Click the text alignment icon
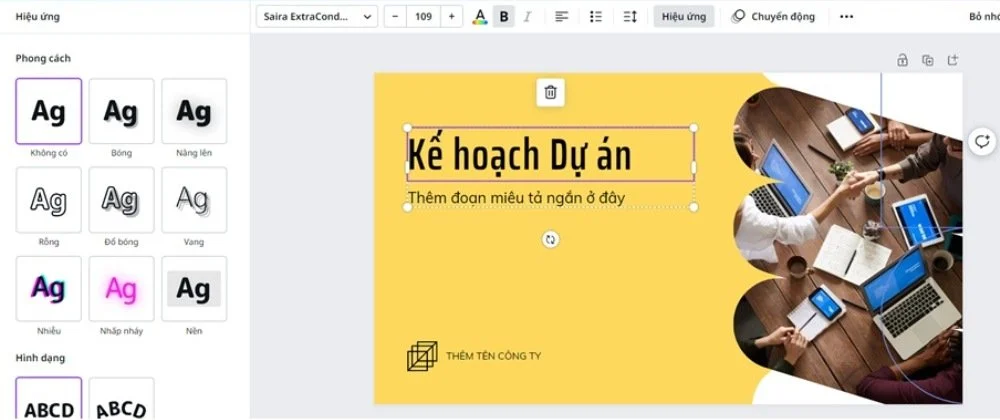 561,17
